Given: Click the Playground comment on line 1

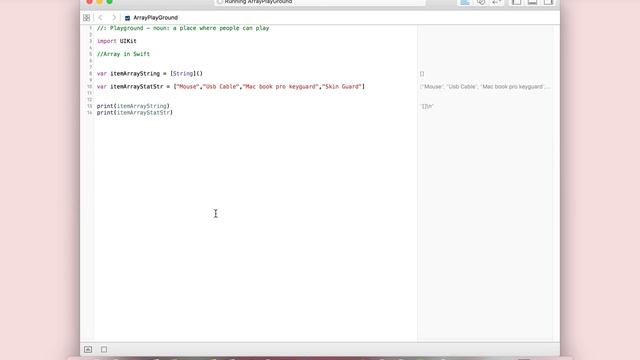Looking at the screenshot, I should pyautogui.click(x=183, y=28).
